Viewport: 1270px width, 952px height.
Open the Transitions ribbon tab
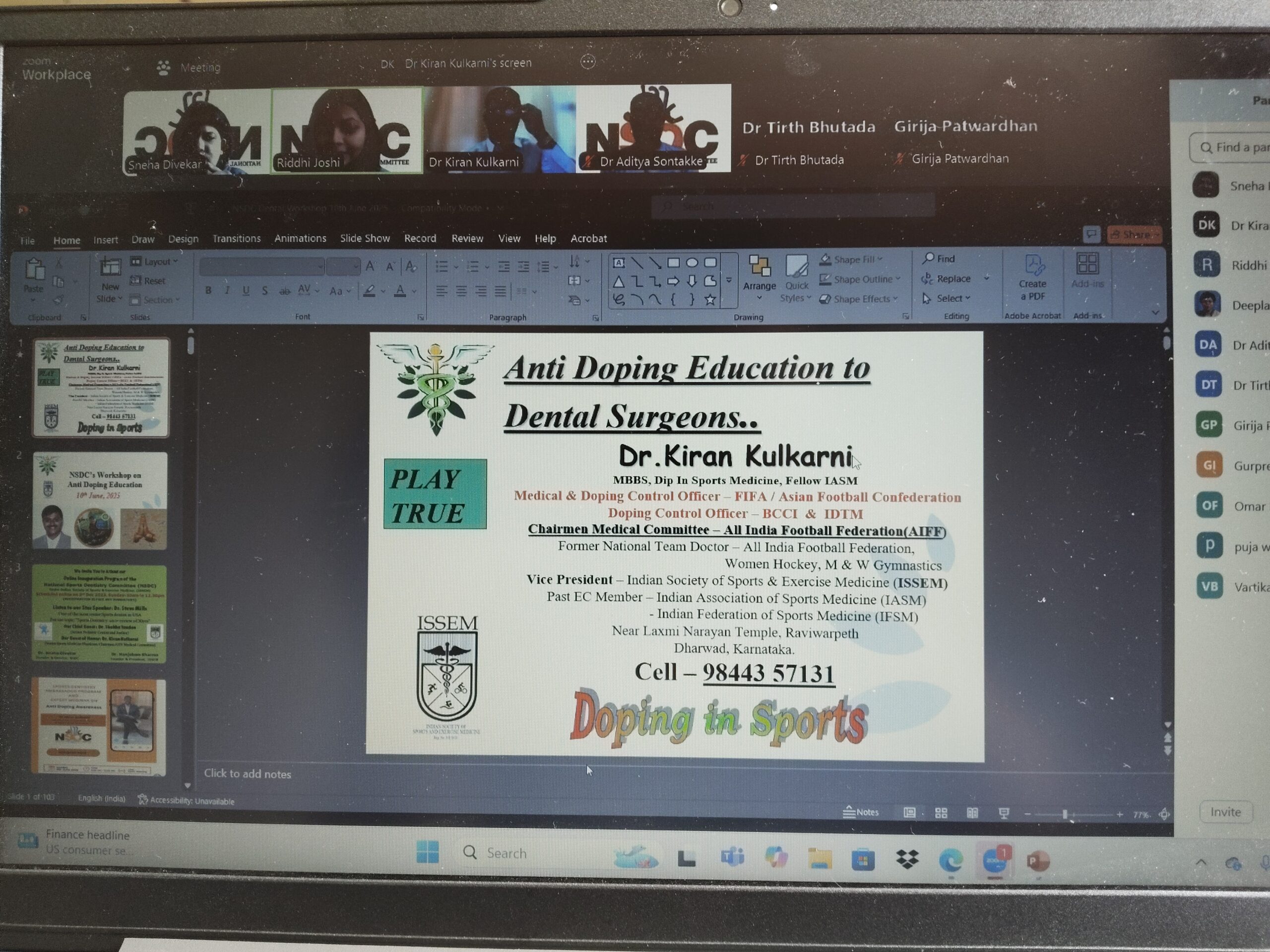pos(236,238)
